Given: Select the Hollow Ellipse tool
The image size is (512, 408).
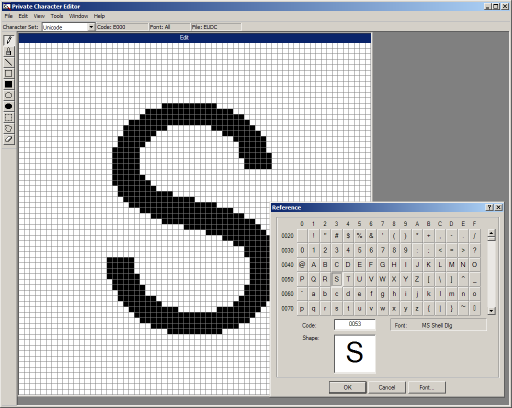Looking at the screenshot, I should [9, 95].
